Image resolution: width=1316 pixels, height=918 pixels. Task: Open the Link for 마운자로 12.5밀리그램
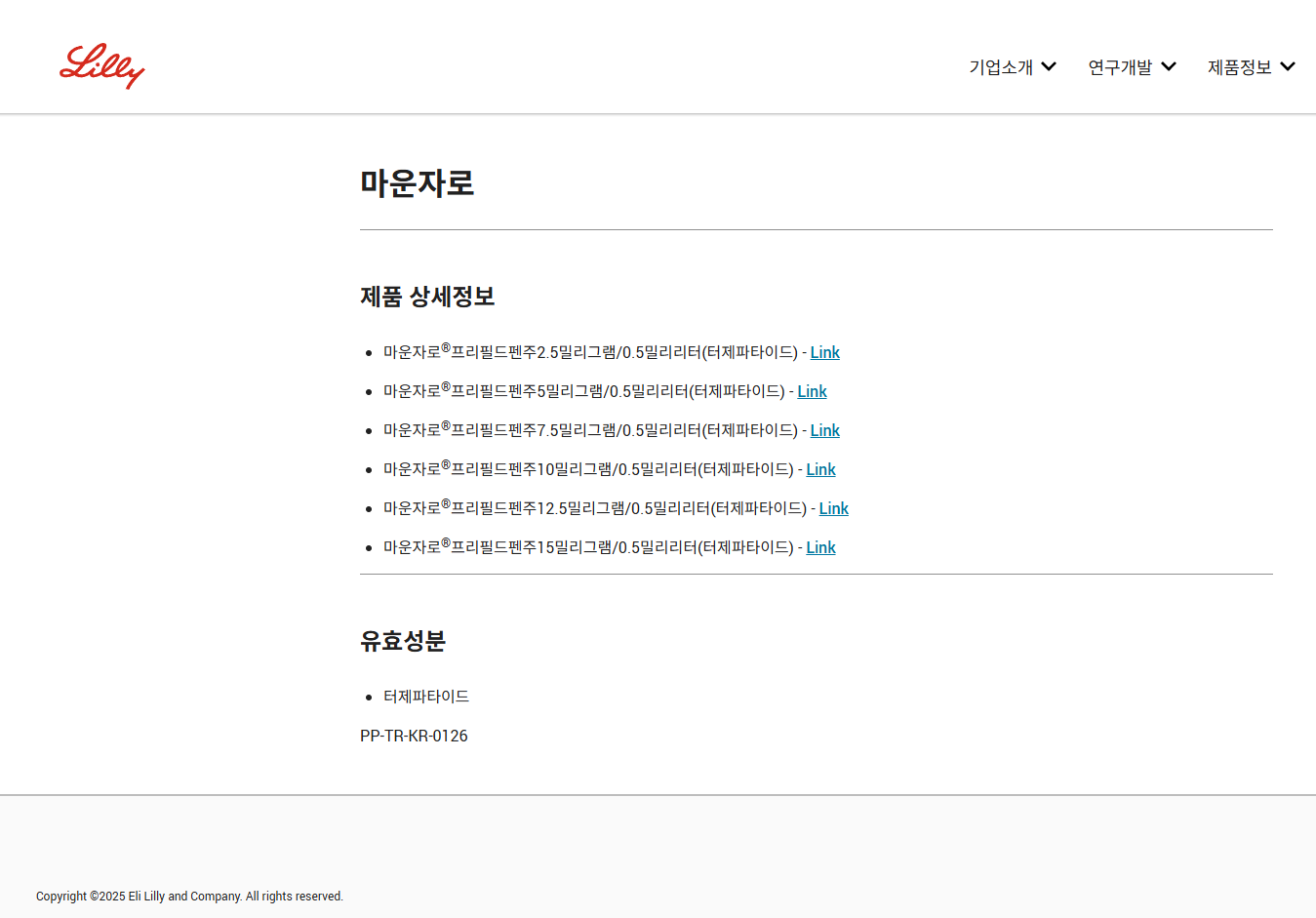click(x=834, y=508)
